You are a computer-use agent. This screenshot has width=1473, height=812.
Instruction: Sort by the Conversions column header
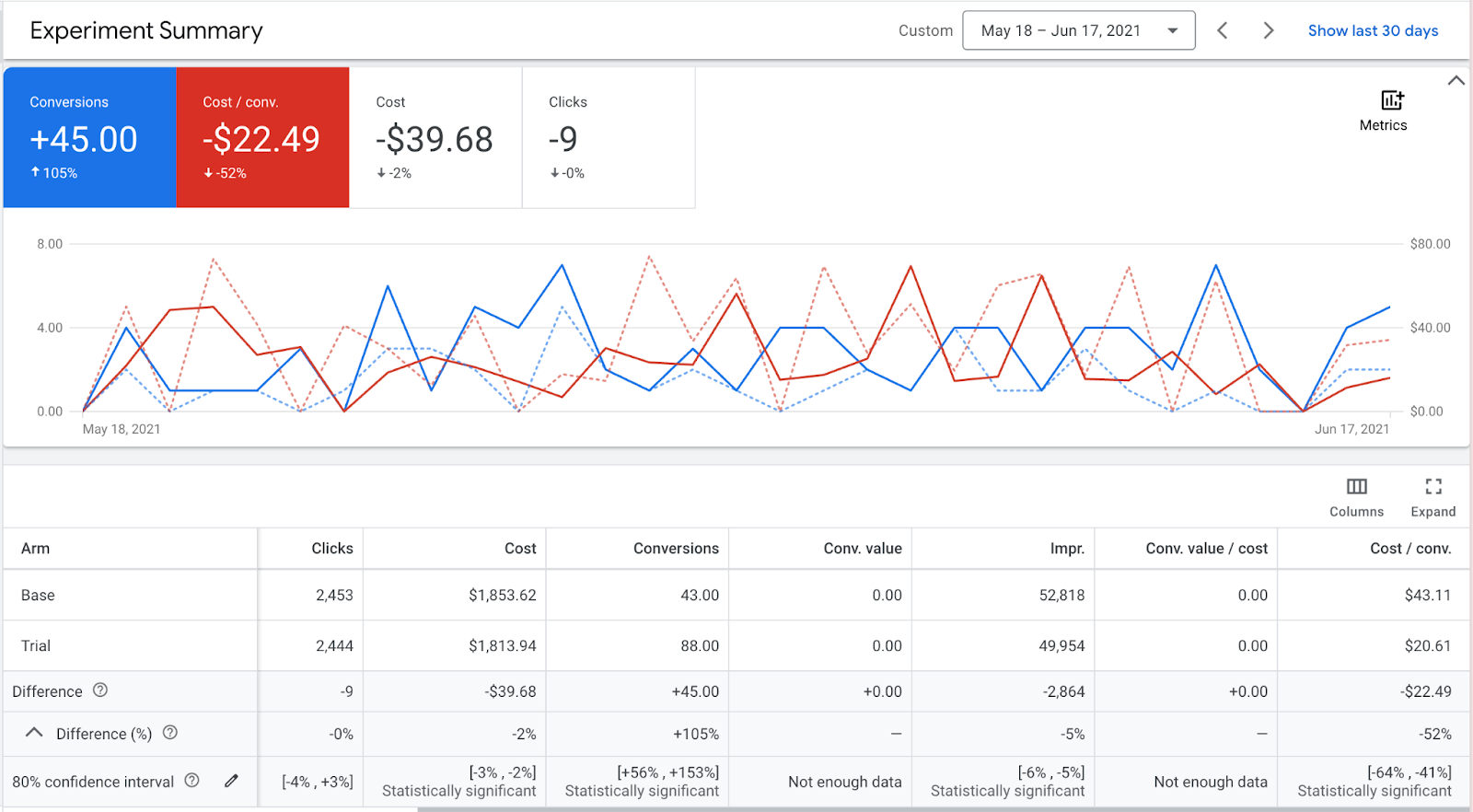[676, 549]
